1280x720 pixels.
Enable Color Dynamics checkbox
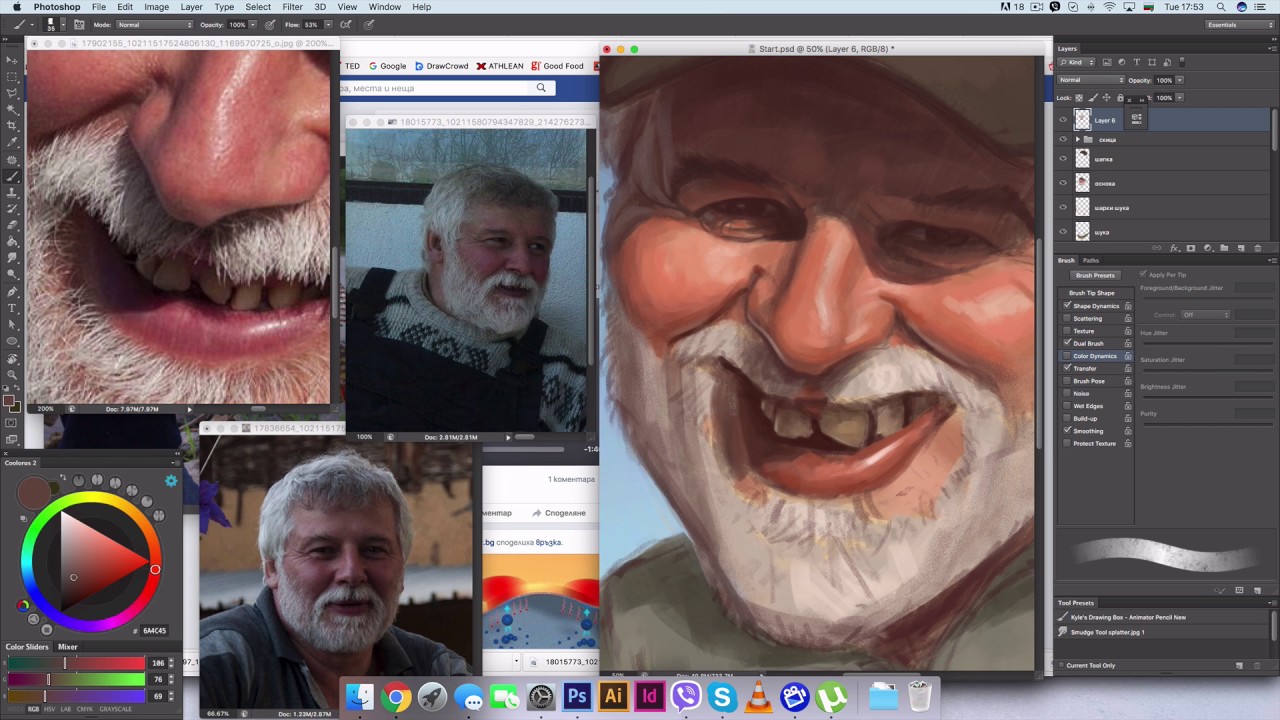(x=1067, y=356)
